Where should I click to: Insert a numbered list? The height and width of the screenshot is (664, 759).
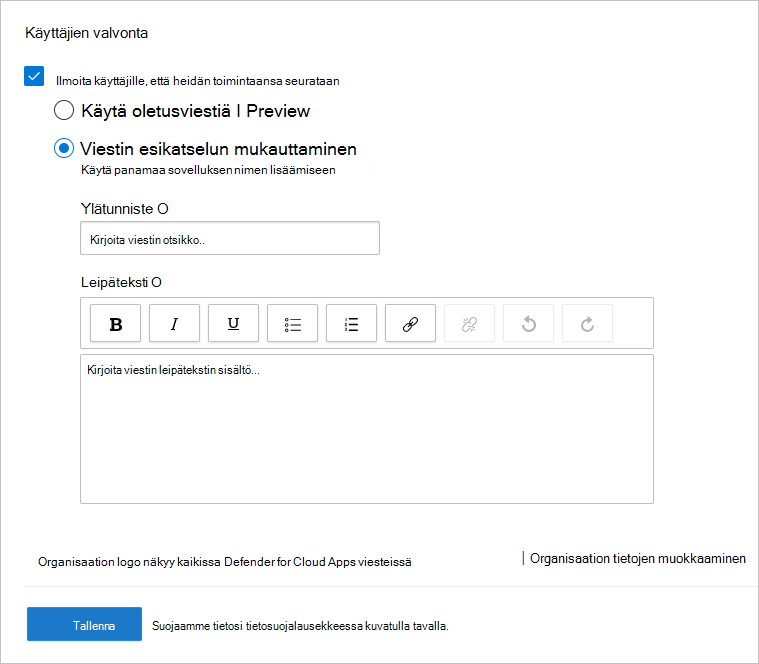(351, 323)
